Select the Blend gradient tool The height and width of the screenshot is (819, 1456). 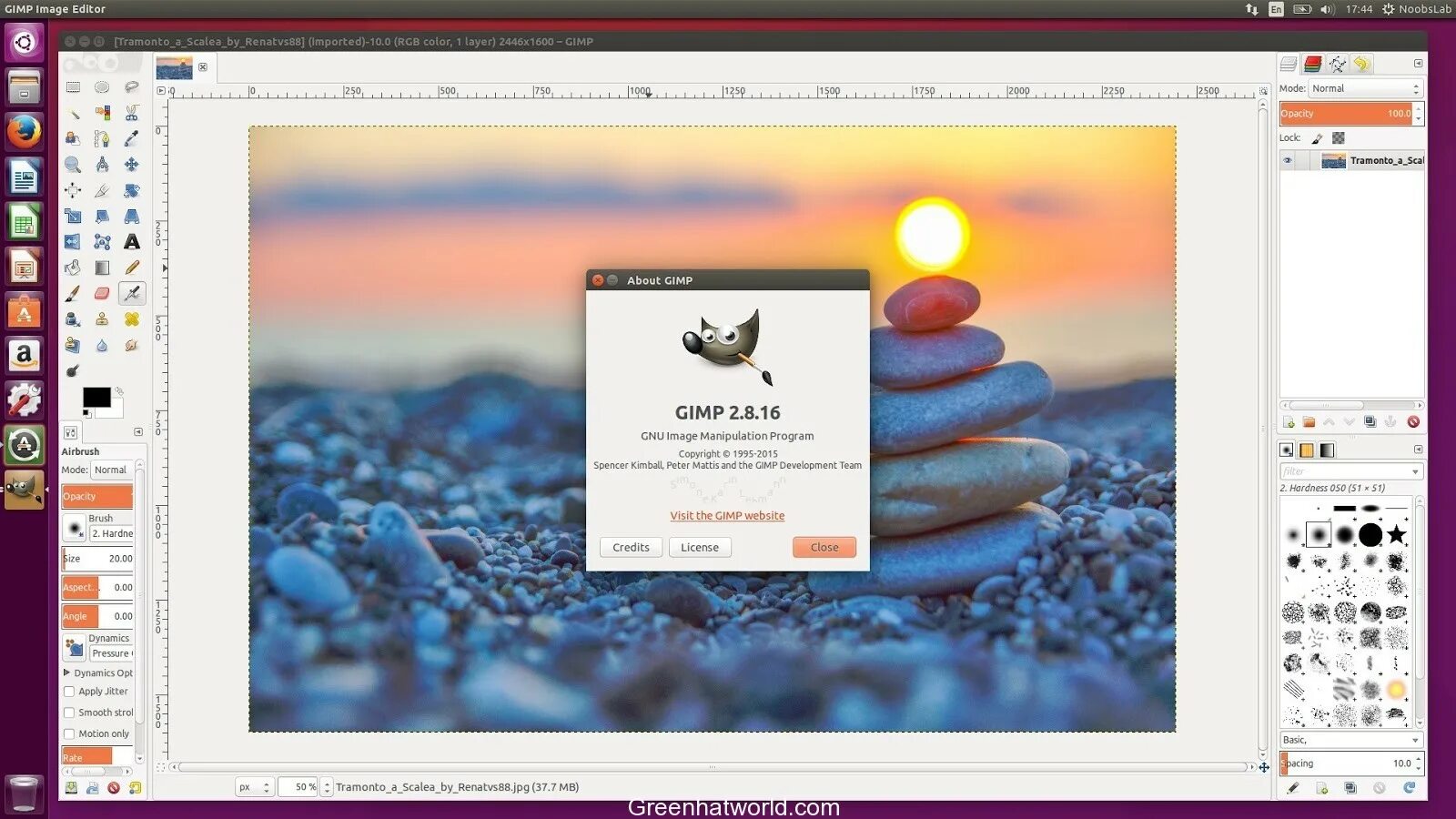(x=102, y=268)
